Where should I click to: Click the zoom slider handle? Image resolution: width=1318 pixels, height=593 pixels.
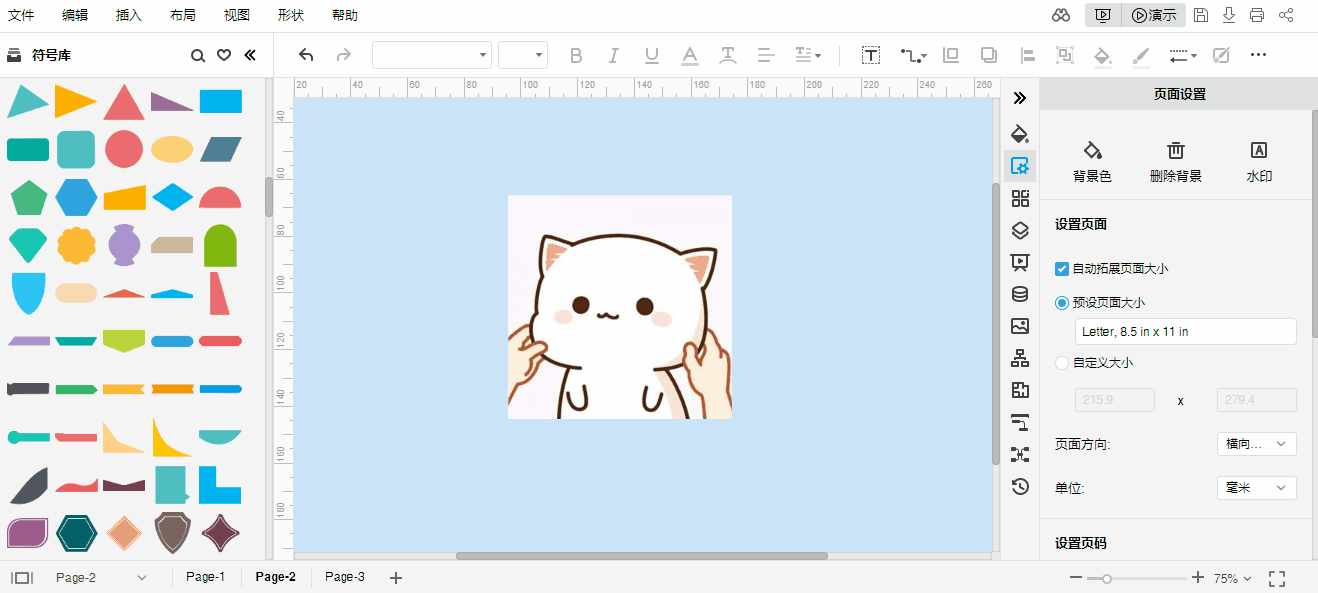[1107, 578]
